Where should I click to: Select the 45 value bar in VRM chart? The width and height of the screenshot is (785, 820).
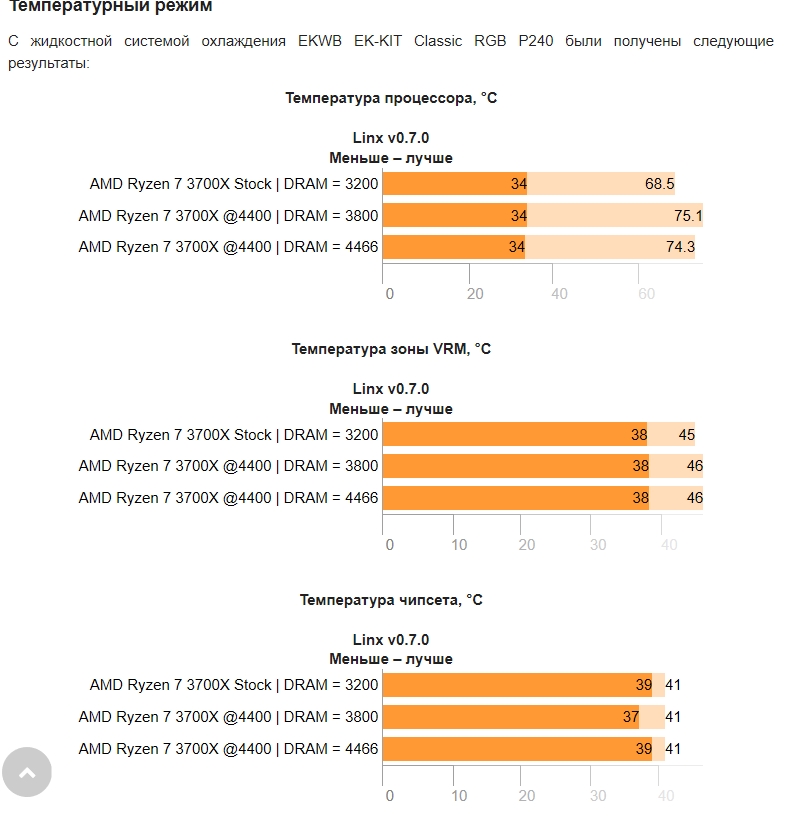point(671,435)
